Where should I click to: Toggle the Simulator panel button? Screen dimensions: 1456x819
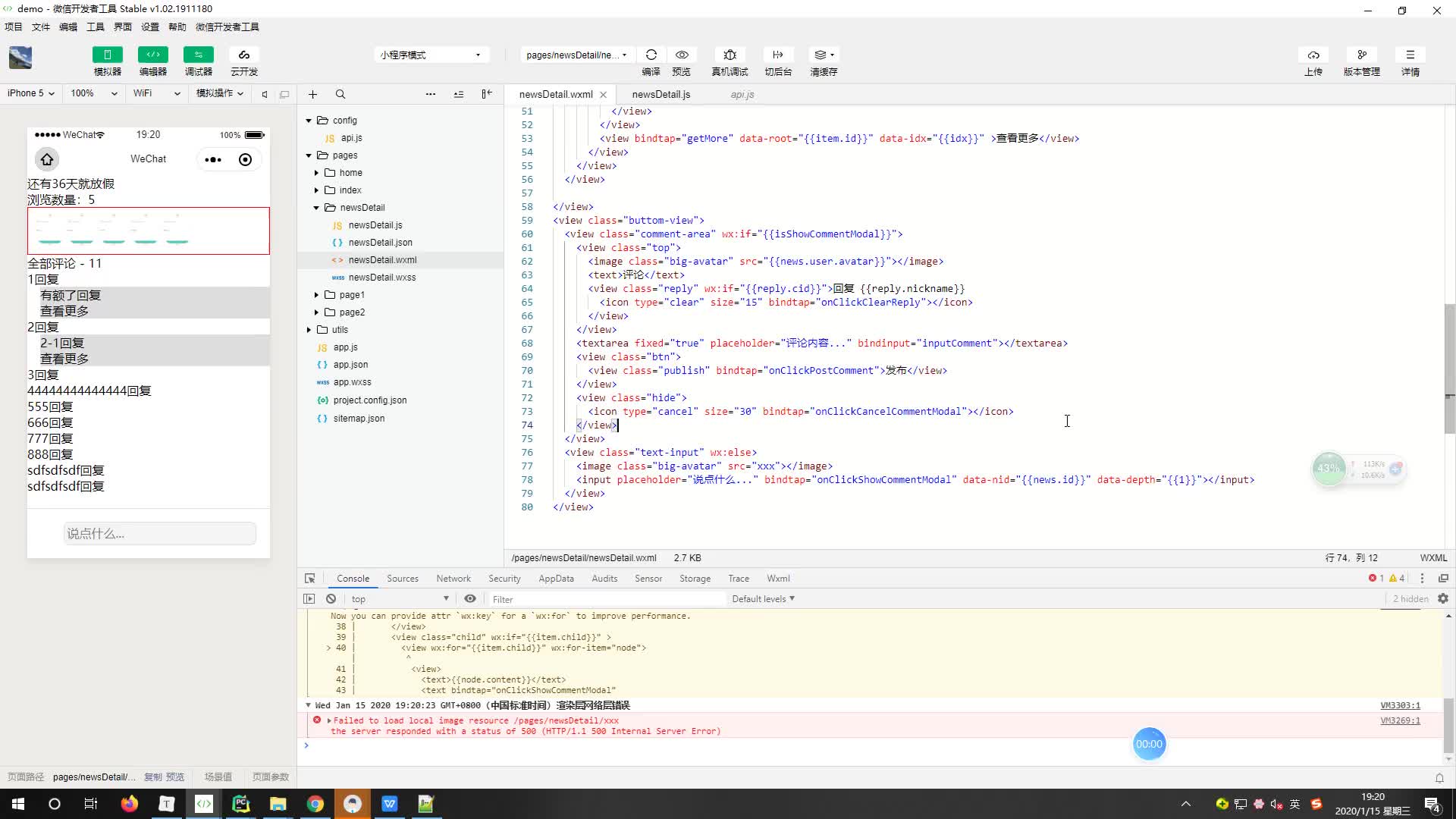click(107, 55)
